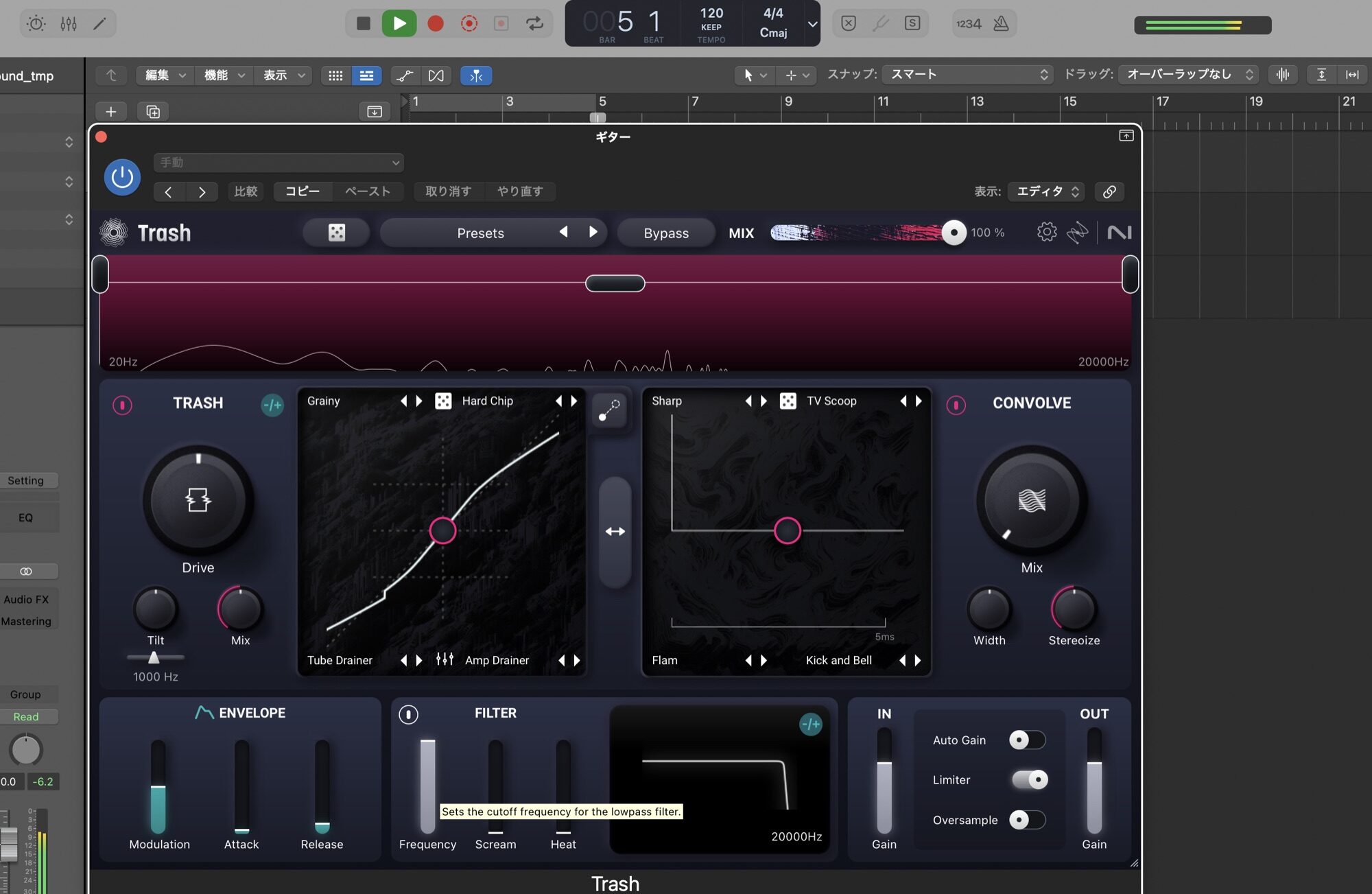Toggle the CONVOLVE module power button
1372x894 pixels.
point(956,405)
